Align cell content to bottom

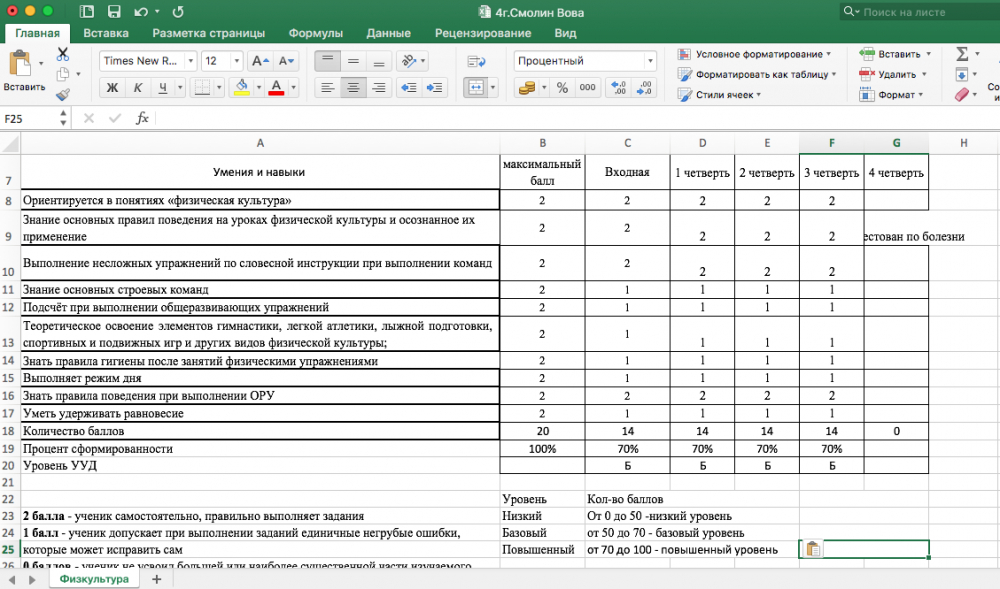(378, 61)
